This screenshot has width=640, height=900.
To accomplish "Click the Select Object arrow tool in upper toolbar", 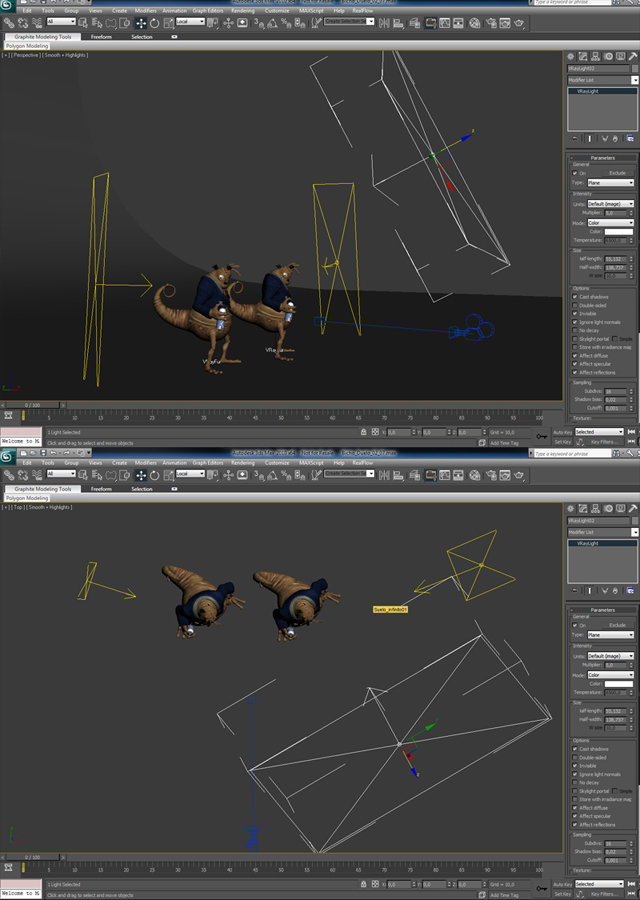I will 83,24.
